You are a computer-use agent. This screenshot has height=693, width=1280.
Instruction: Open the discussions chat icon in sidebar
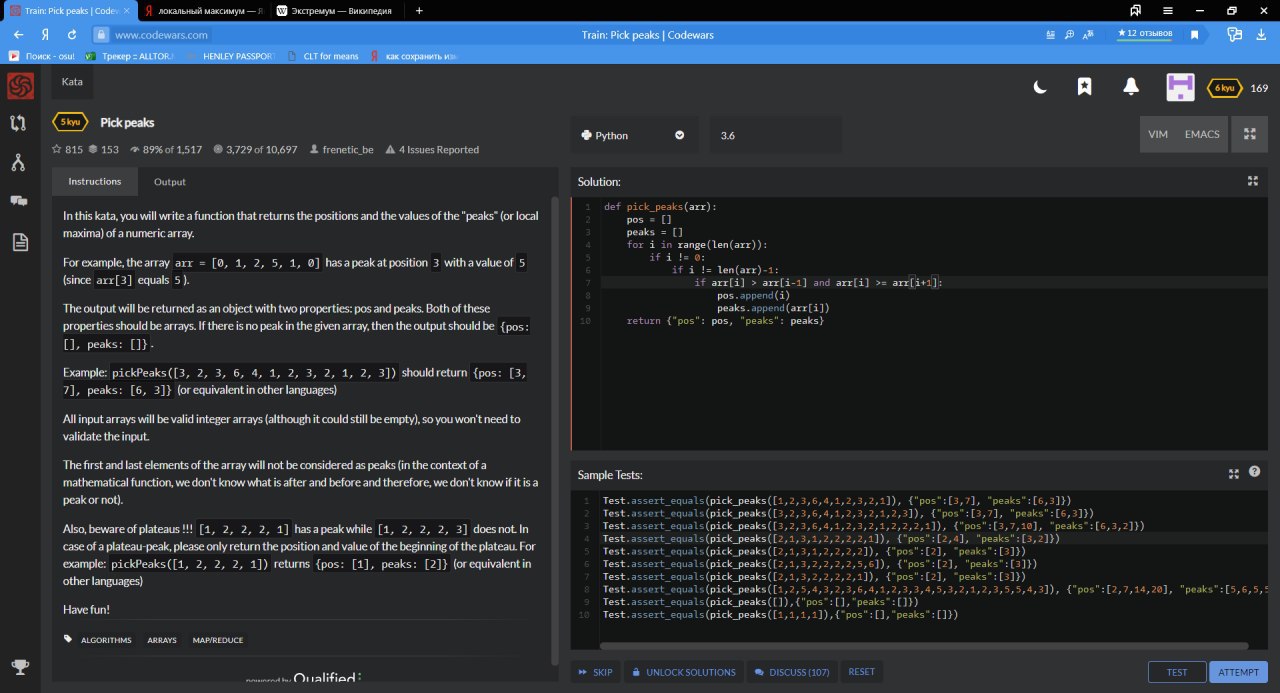tap(18, 201)
